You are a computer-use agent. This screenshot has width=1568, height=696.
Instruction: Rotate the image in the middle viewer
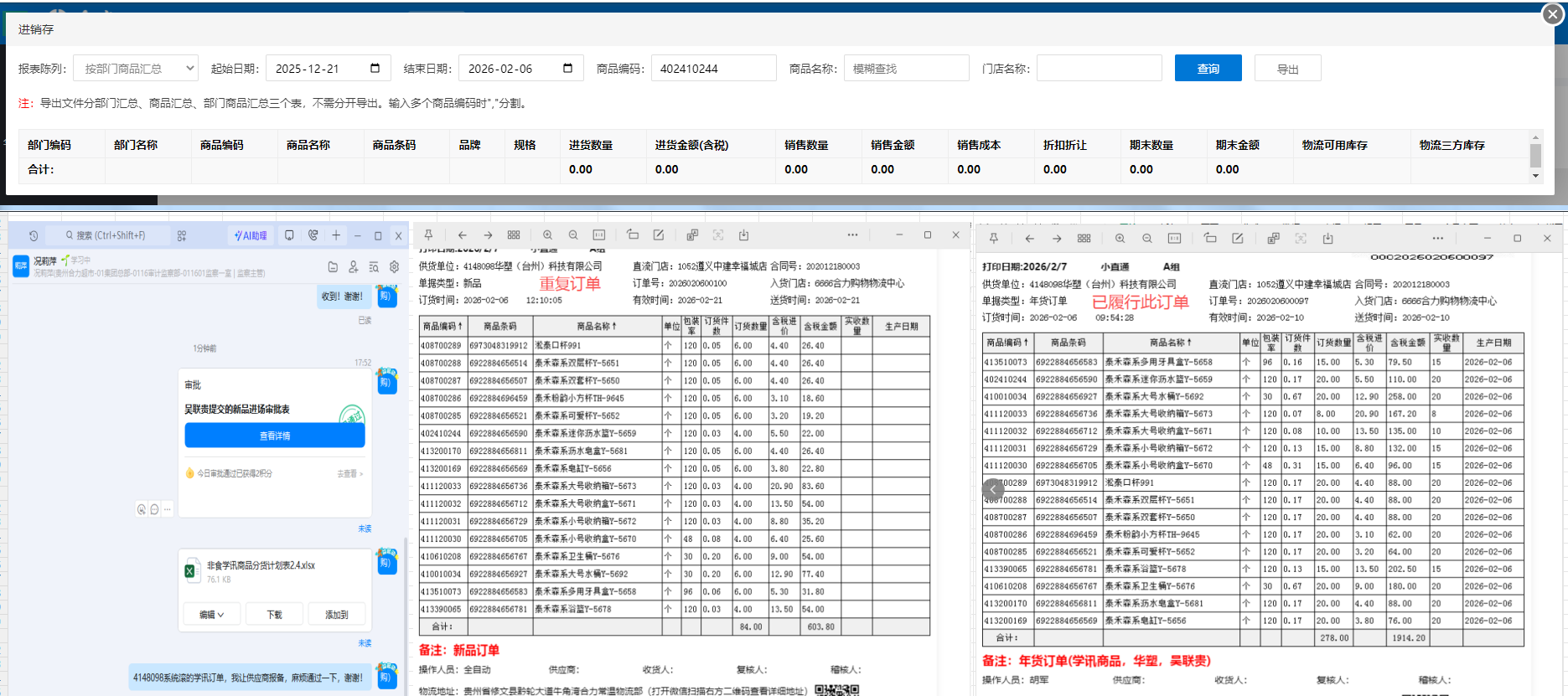pos(633,235)
